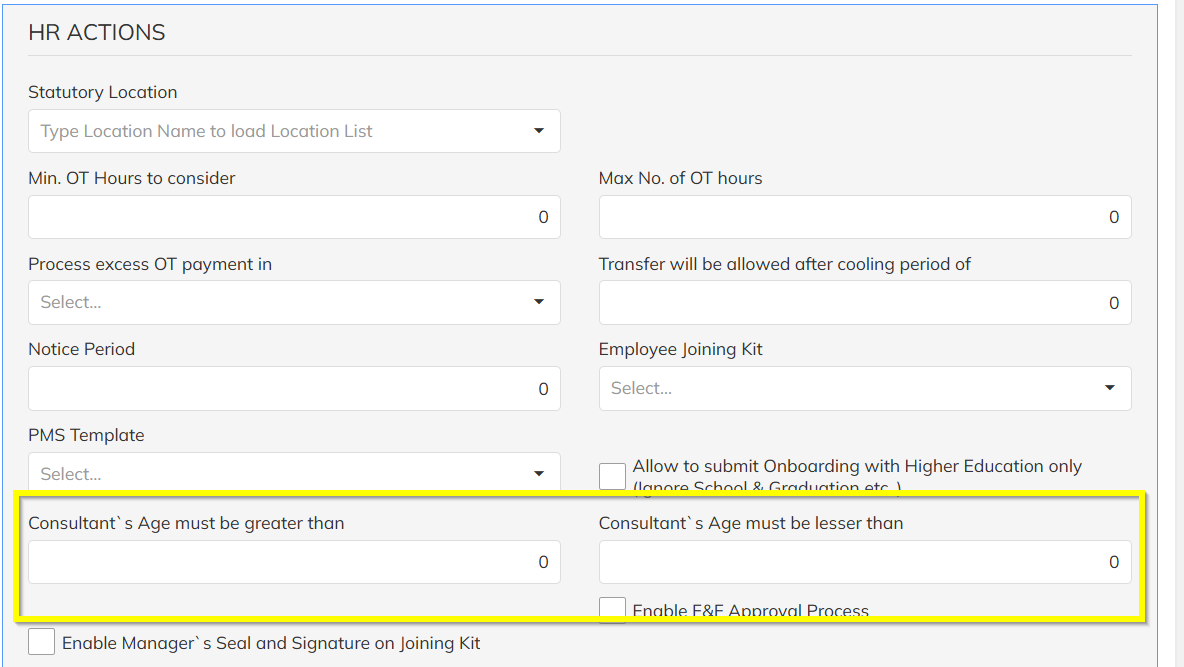
Task: Open the PMS Template Select box
Action: 280,473
